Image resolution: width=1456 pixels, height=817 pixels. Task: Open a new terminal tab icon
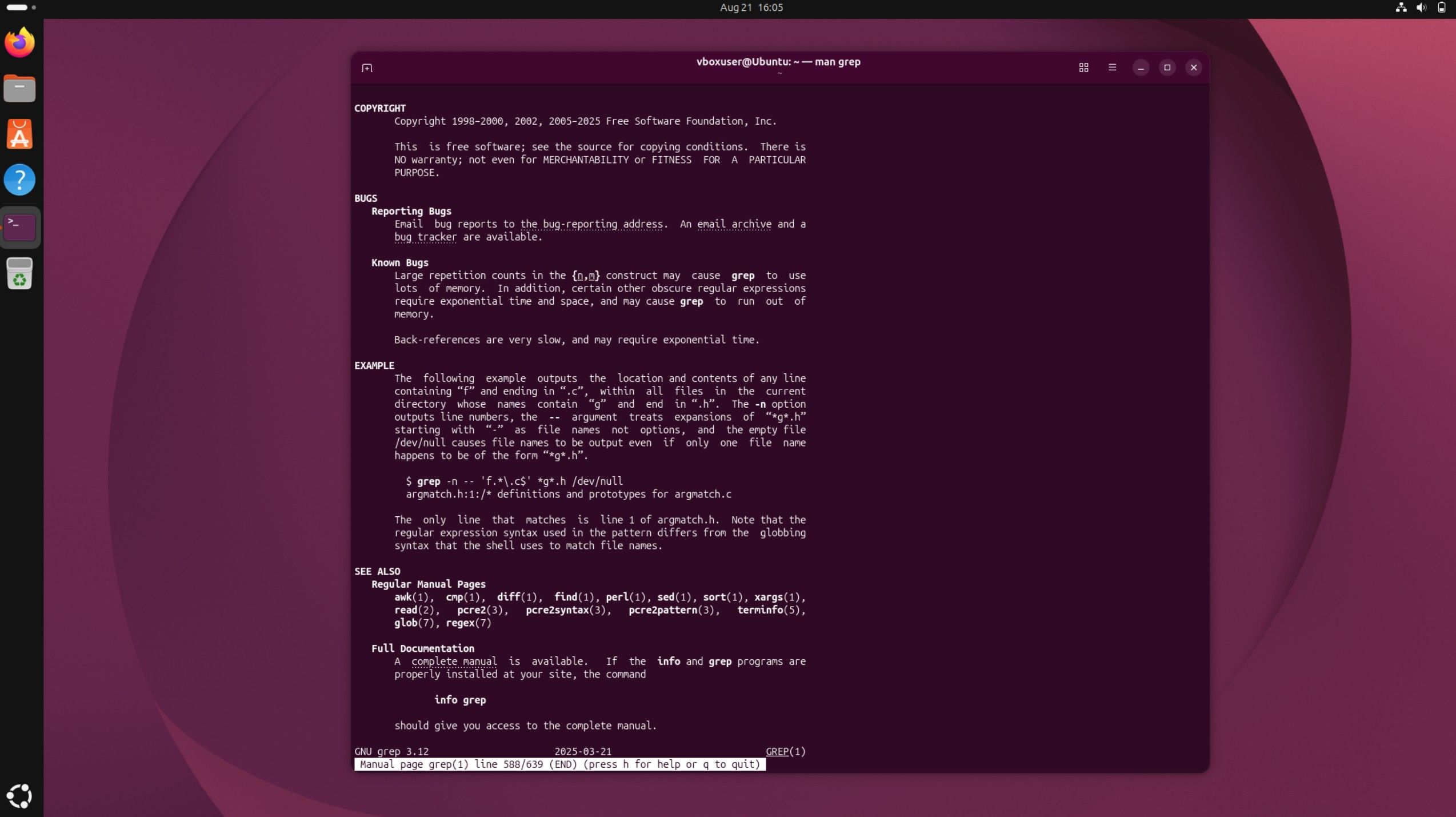[x=367, y=68]
